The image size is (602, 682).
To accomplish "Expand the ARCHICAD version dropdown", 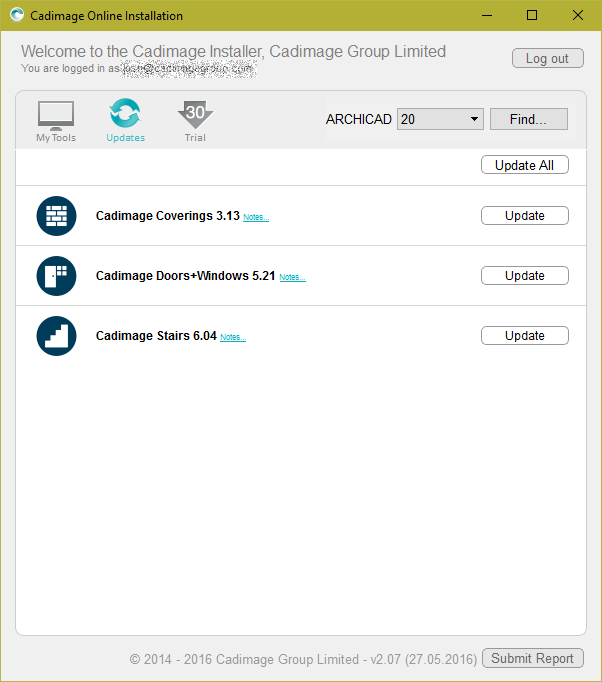I will pyautogui.click(x=440, y=119).
